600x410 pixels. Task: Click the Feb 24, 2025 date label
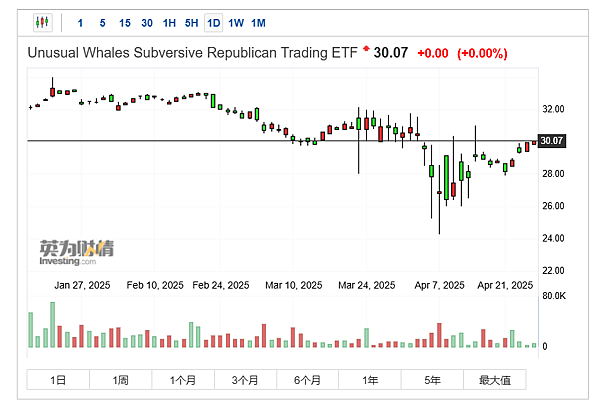click(221, 286)
